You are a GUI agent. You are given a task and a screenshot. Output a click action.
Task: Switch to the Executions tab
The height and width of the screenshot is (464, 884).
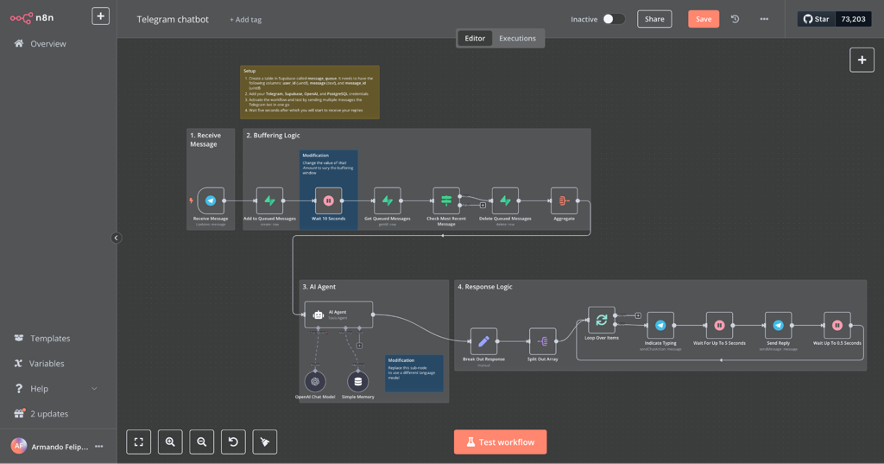(x=518, y=38)
